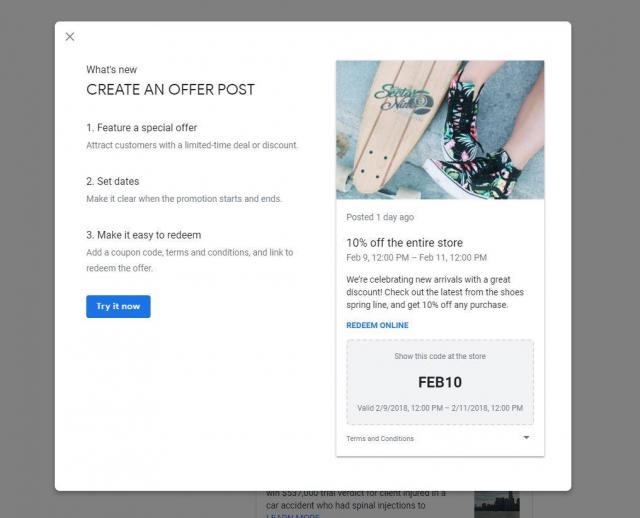Image resolution: width=640 pixels, height=518 pixels.
Task: Click the Make it easy to redeem heading
Action: (144, 235)
